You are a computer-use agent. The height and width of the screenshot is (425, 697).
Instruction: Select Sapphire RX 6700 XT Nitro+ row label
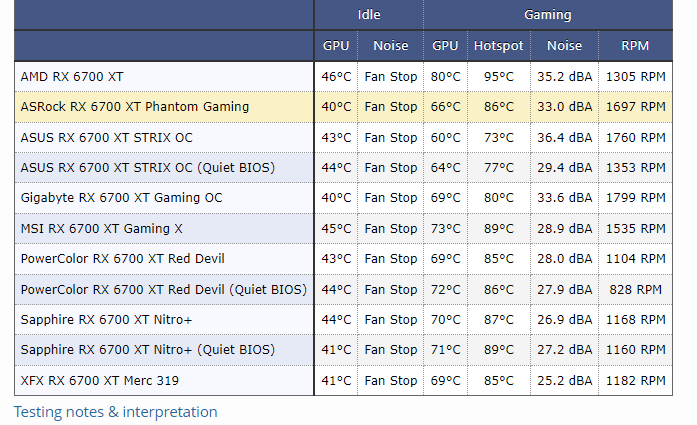(106, 319)
